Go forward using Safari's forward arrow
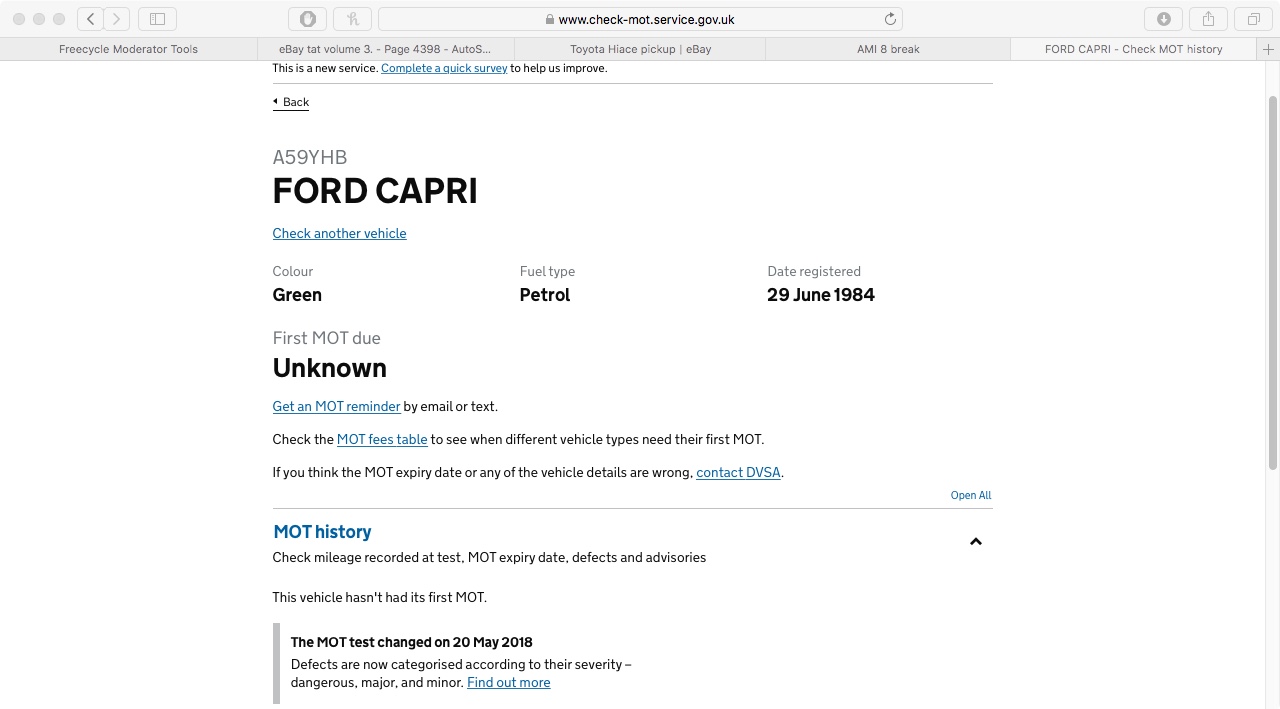The image size is (1280, 709). [117, 19]
